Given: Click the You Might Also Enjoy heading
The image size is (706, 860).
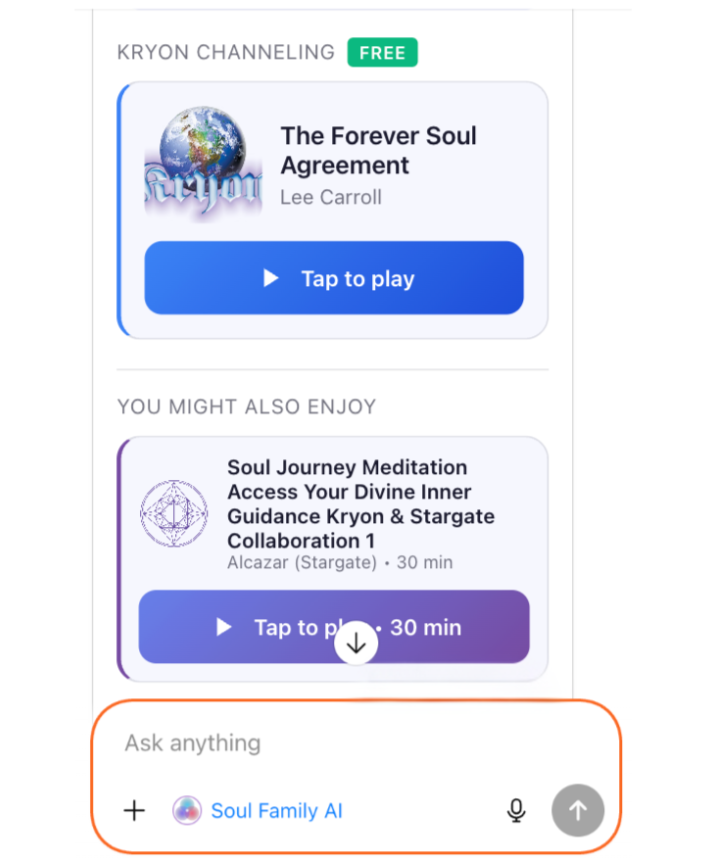Looking at the screenshot, I should tap(247, 407).
